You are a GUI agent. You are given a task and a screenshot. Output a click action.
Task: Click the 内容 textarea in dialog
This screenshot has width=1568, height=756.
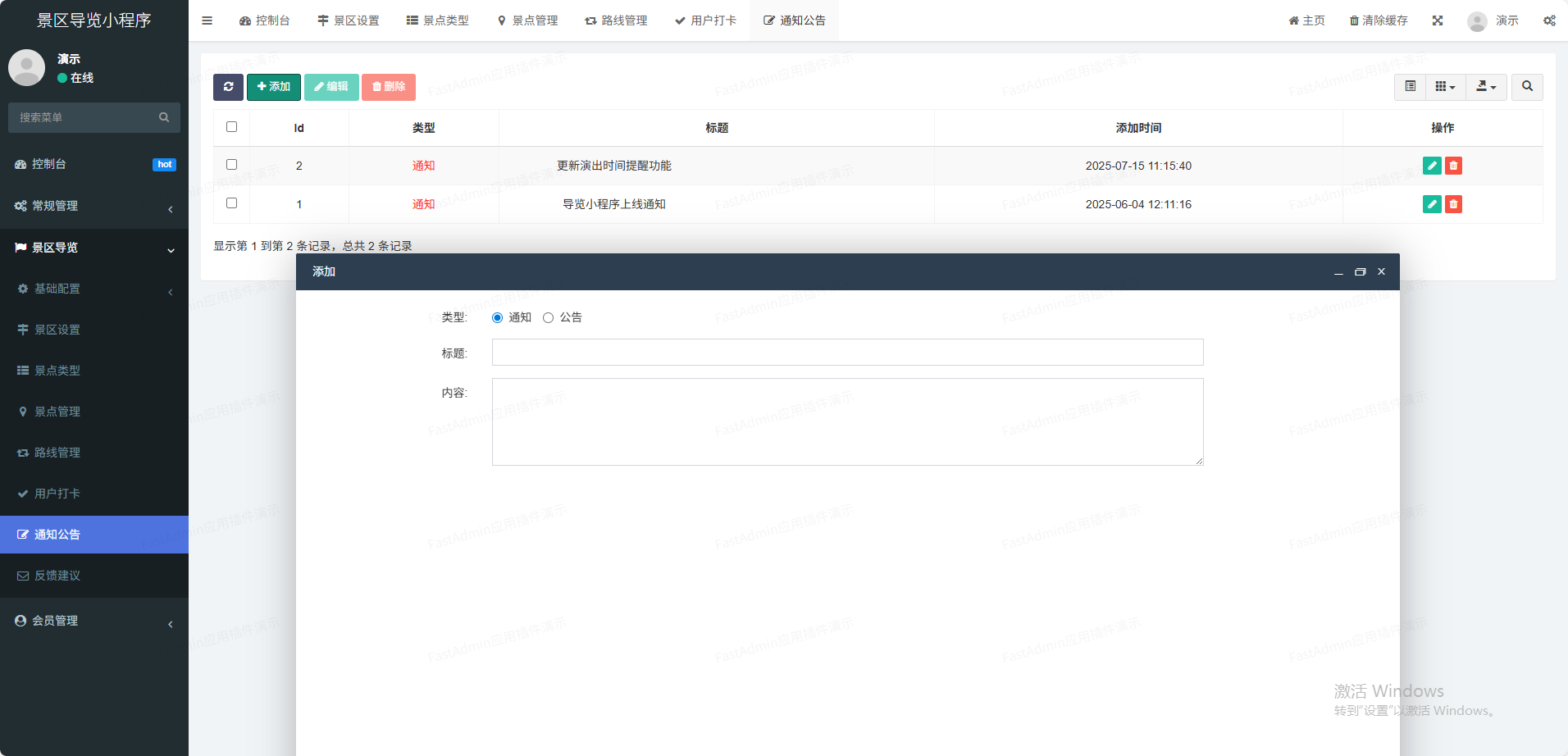click(847, 421)
